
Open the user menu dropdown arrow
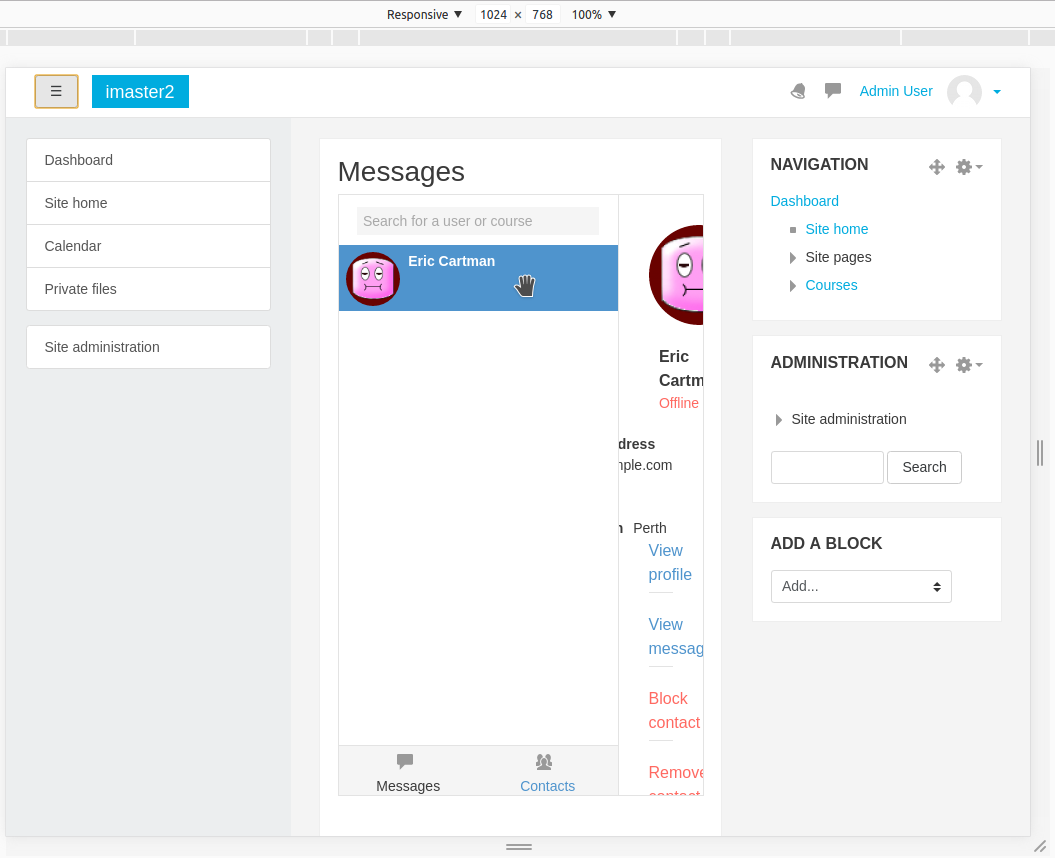coord(997,92)
